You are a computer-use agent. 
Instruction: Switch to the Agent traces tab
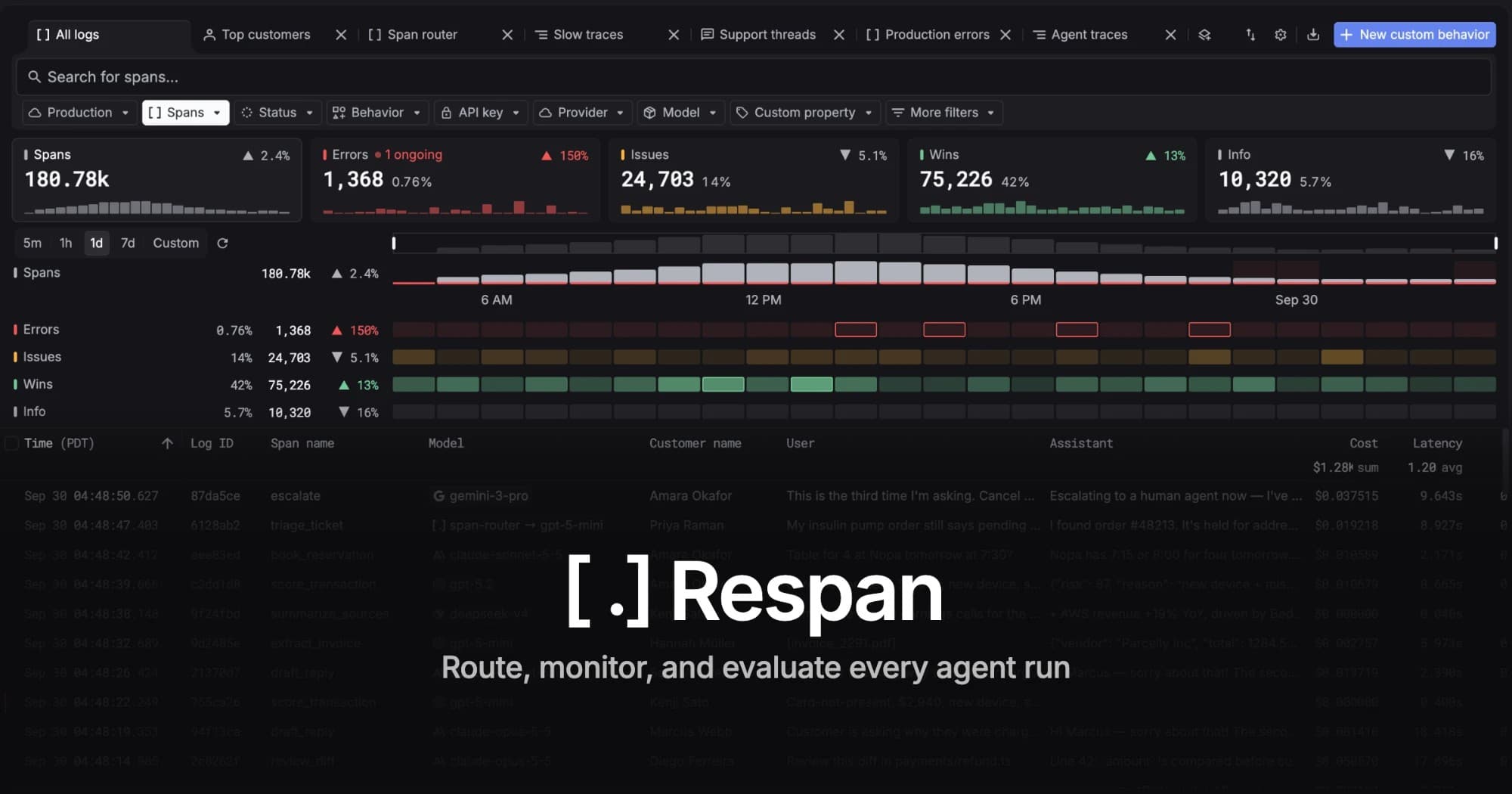tap(1089, 35)
